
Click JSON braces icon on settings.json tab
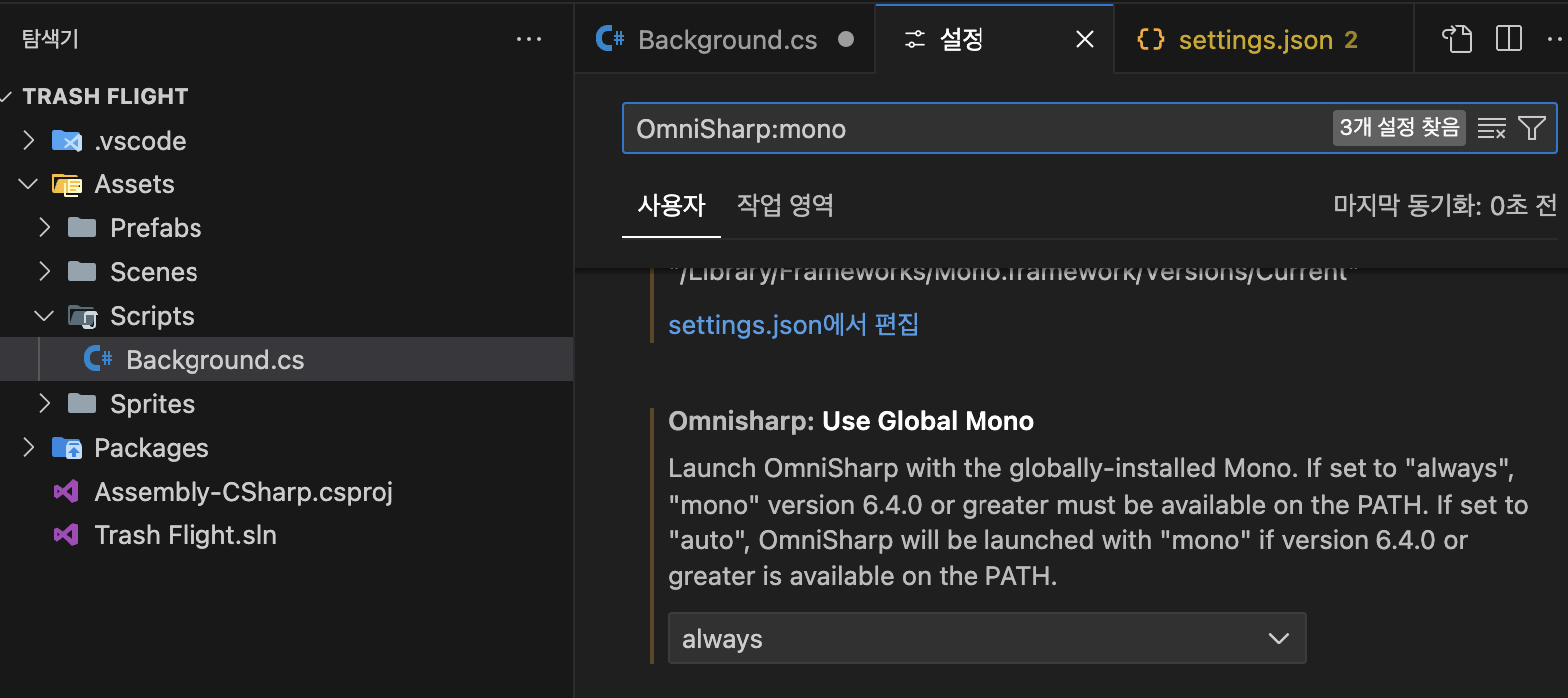click(x=1151, y=39)
